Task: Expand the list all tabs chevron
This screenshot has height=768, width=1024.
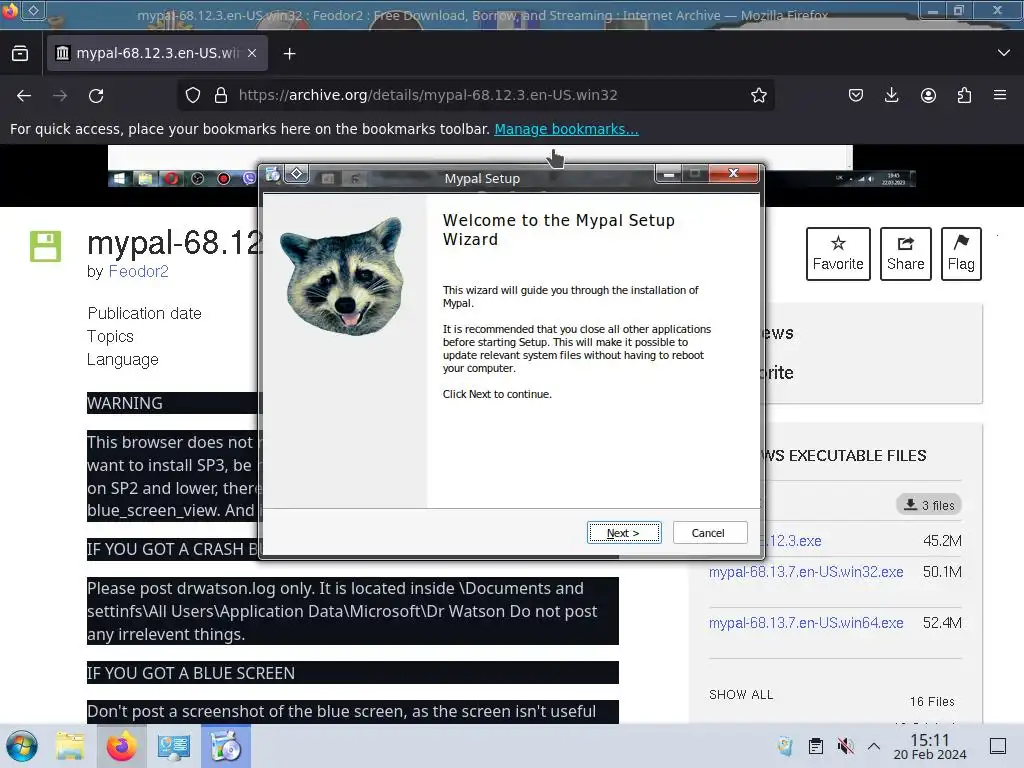Action: coord(1004,53)
